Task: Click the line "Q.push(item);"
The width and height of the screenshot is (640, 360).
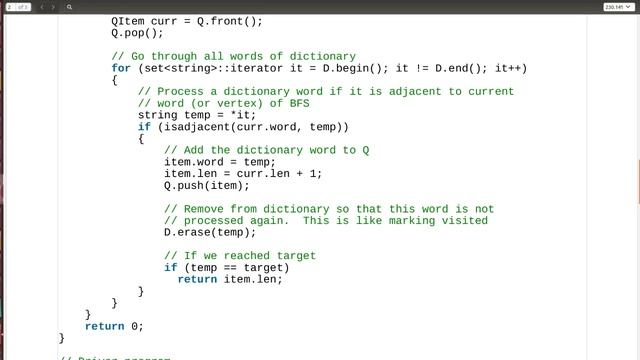Action: (207, 186)
